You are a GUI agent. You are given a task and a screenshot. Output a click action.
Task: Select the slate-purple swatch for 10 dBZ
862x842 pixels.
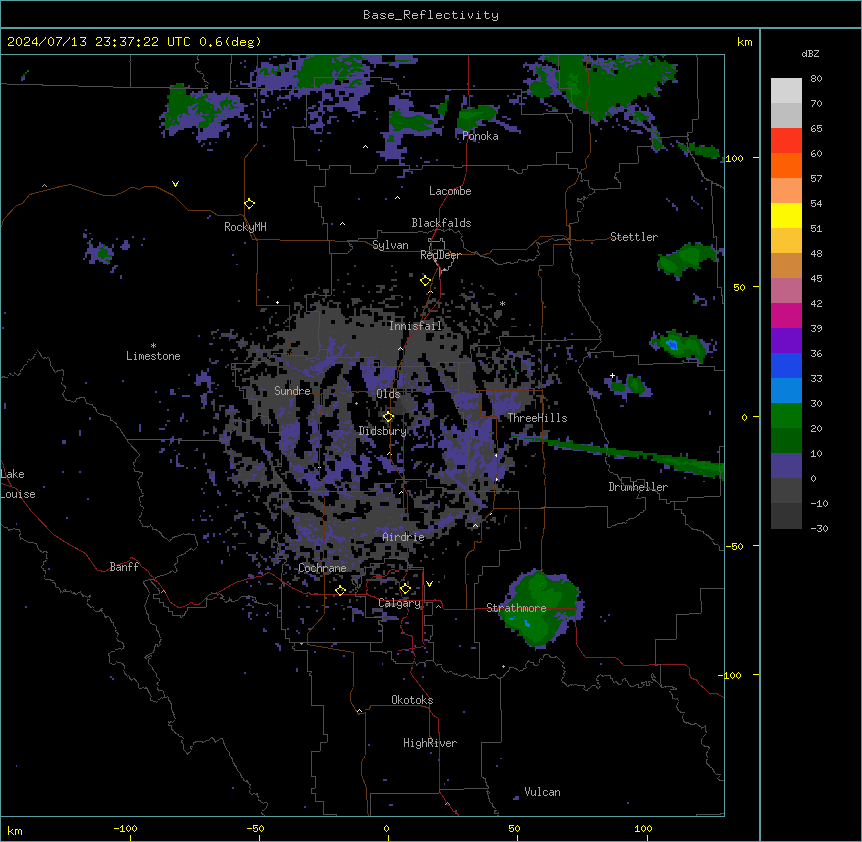(786, 466)
